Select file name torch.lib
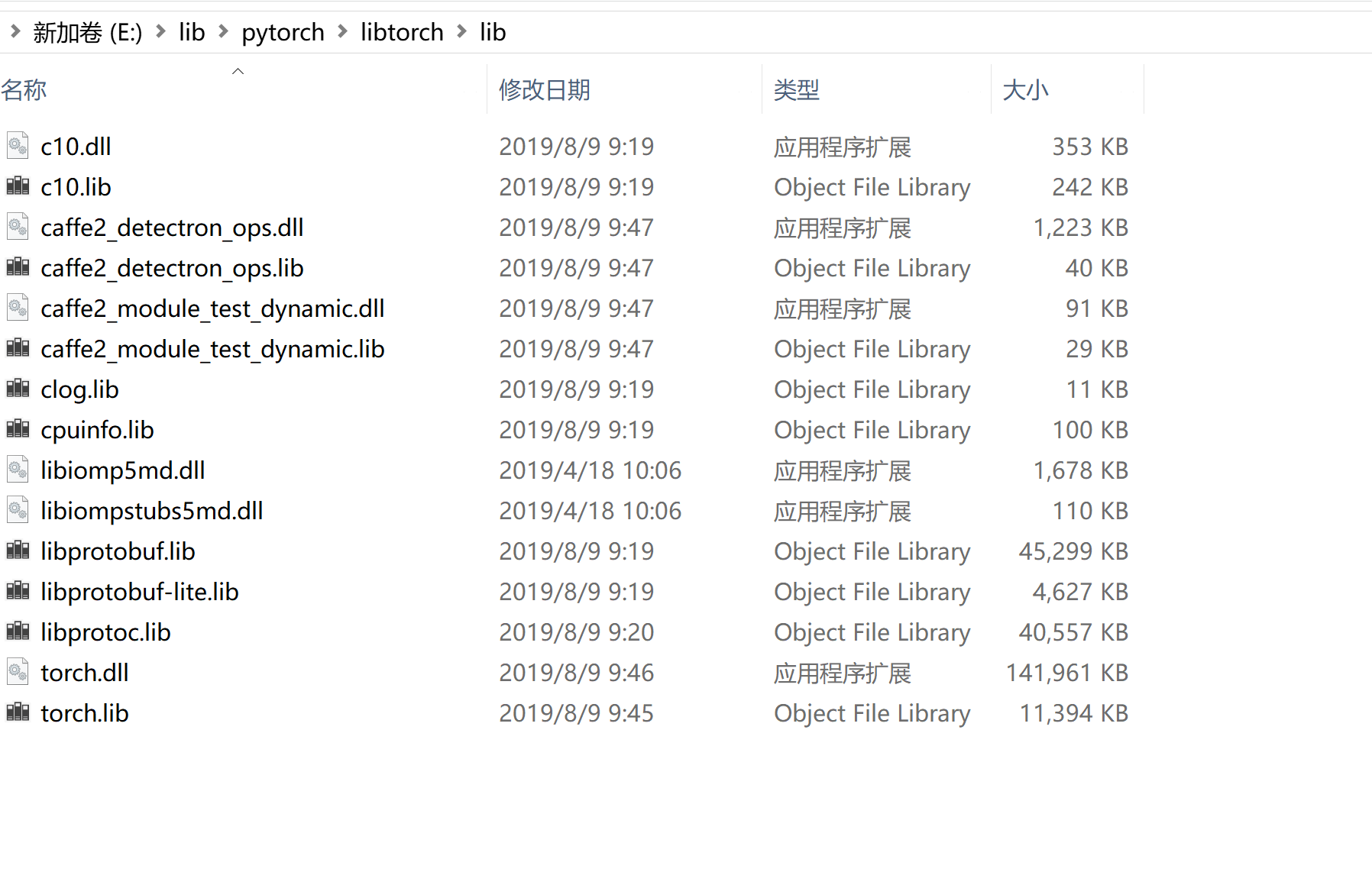This screenshot has height=872, width=1372. click(84, 713)
